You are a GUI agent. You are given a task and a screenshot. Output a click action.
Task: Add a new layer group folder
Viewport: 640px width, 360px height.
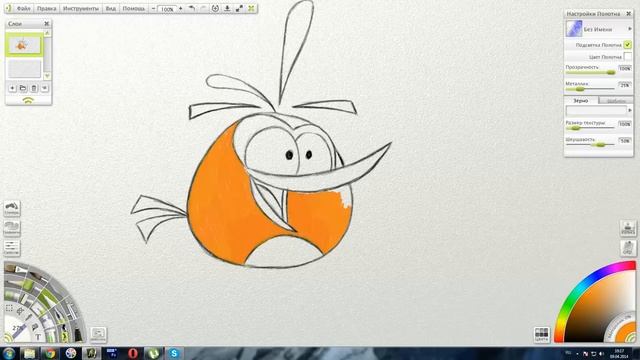pyautogui.click(x=23, y=88)
